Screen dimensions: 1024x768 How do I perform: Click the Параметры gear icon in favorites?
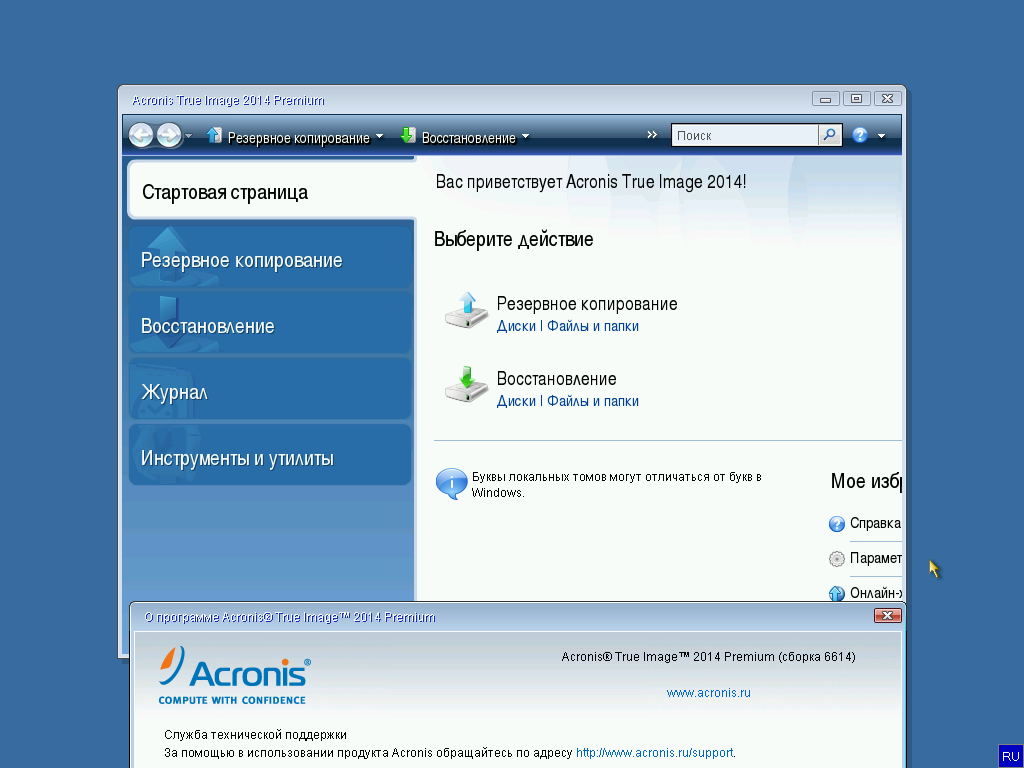837,559
